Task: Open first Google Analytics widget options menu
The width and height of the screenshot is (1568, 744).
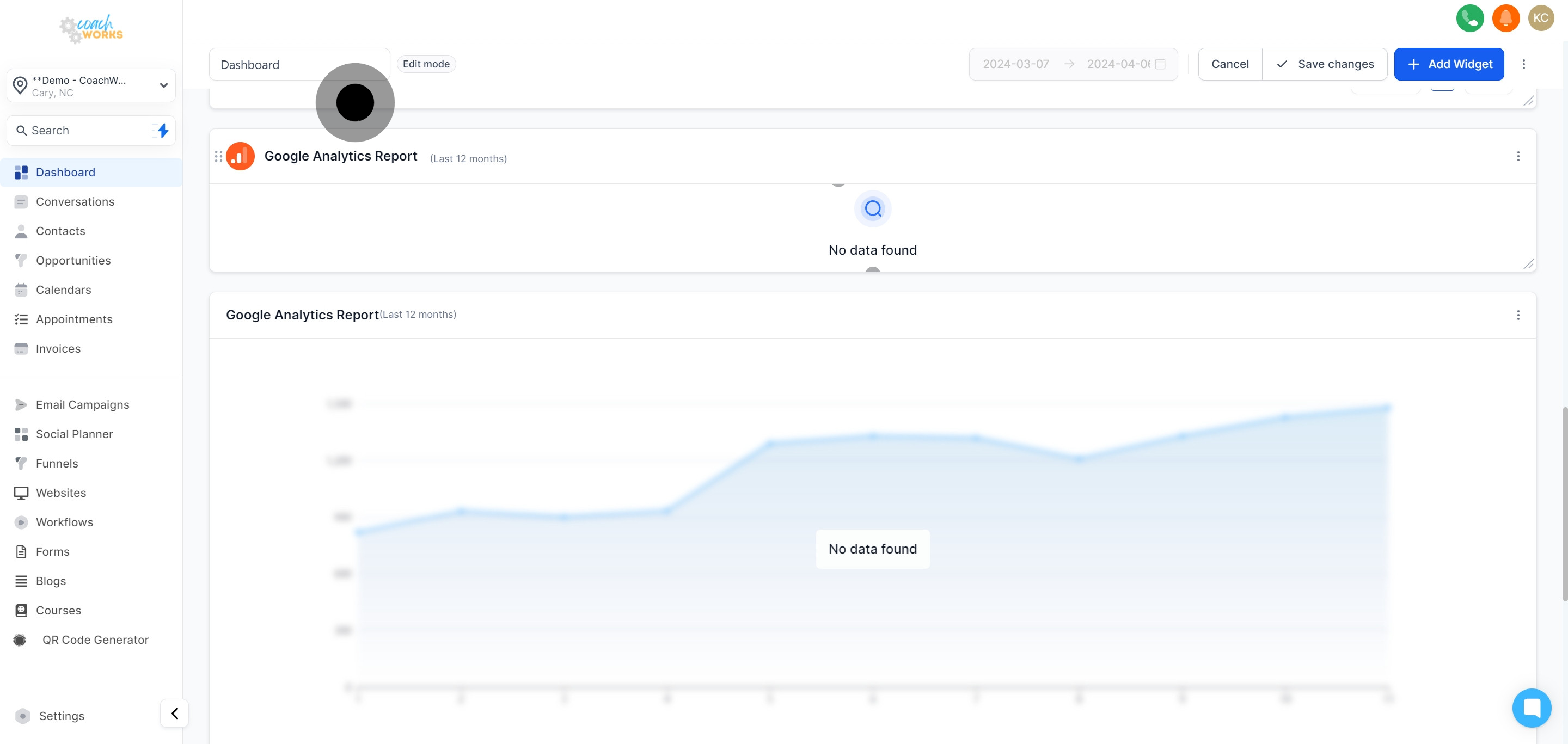Action: (1517, 156)
